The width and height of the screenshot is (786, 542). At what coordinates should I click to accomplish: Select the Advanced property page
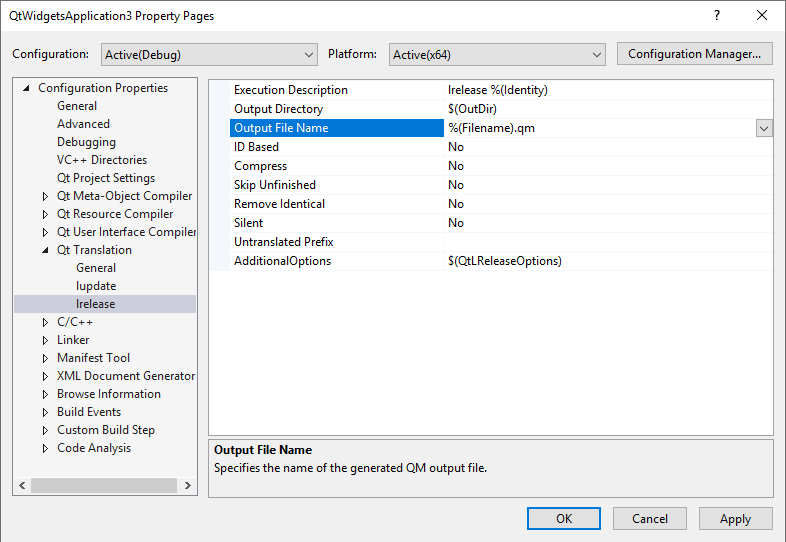(83, 124)
